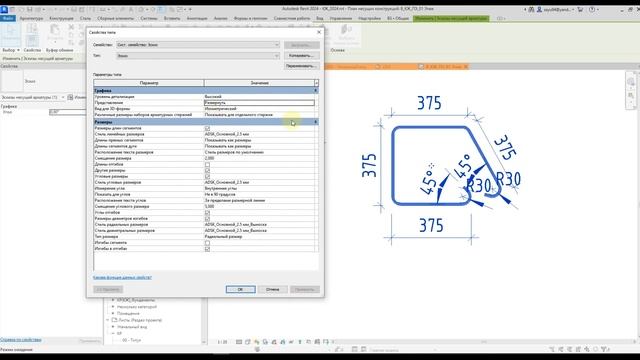This screenshot has width=640, height=360.
Task: Toggle the Другие размеры checkbox
Action: 207,170
